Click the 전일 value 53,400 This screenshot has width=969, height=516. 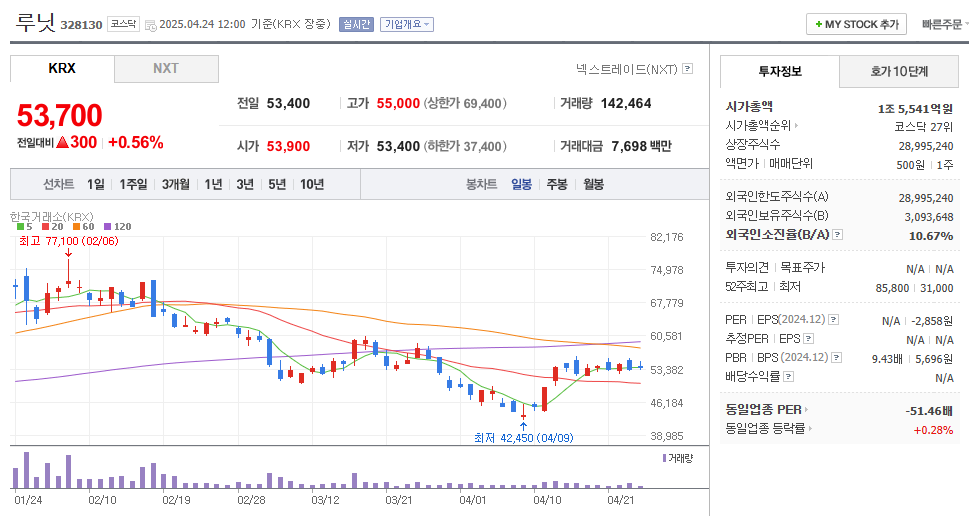(x=288, y=103)
